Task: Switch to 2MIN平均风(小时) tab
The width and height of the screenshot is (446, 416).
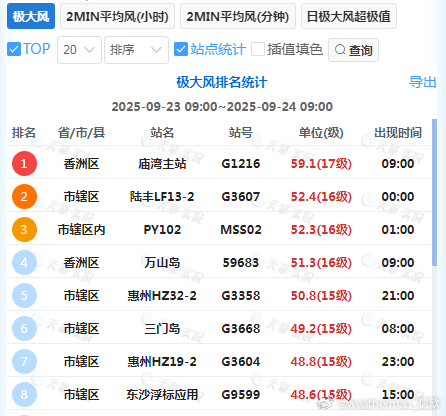Action: tap(117, 16)
